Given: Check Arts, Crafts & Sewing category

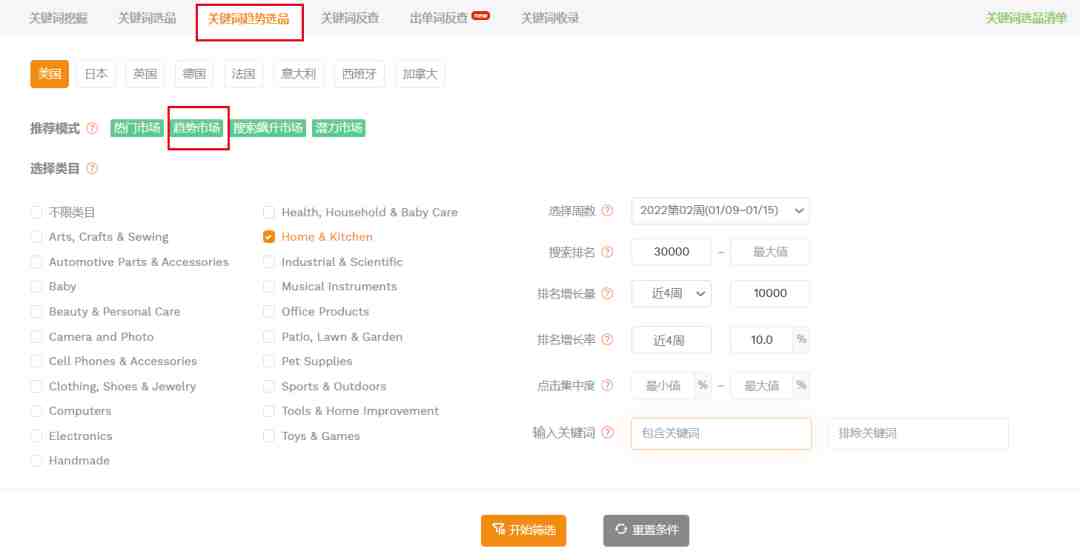Looking at the screenshot, I should (x=37, y=237).
